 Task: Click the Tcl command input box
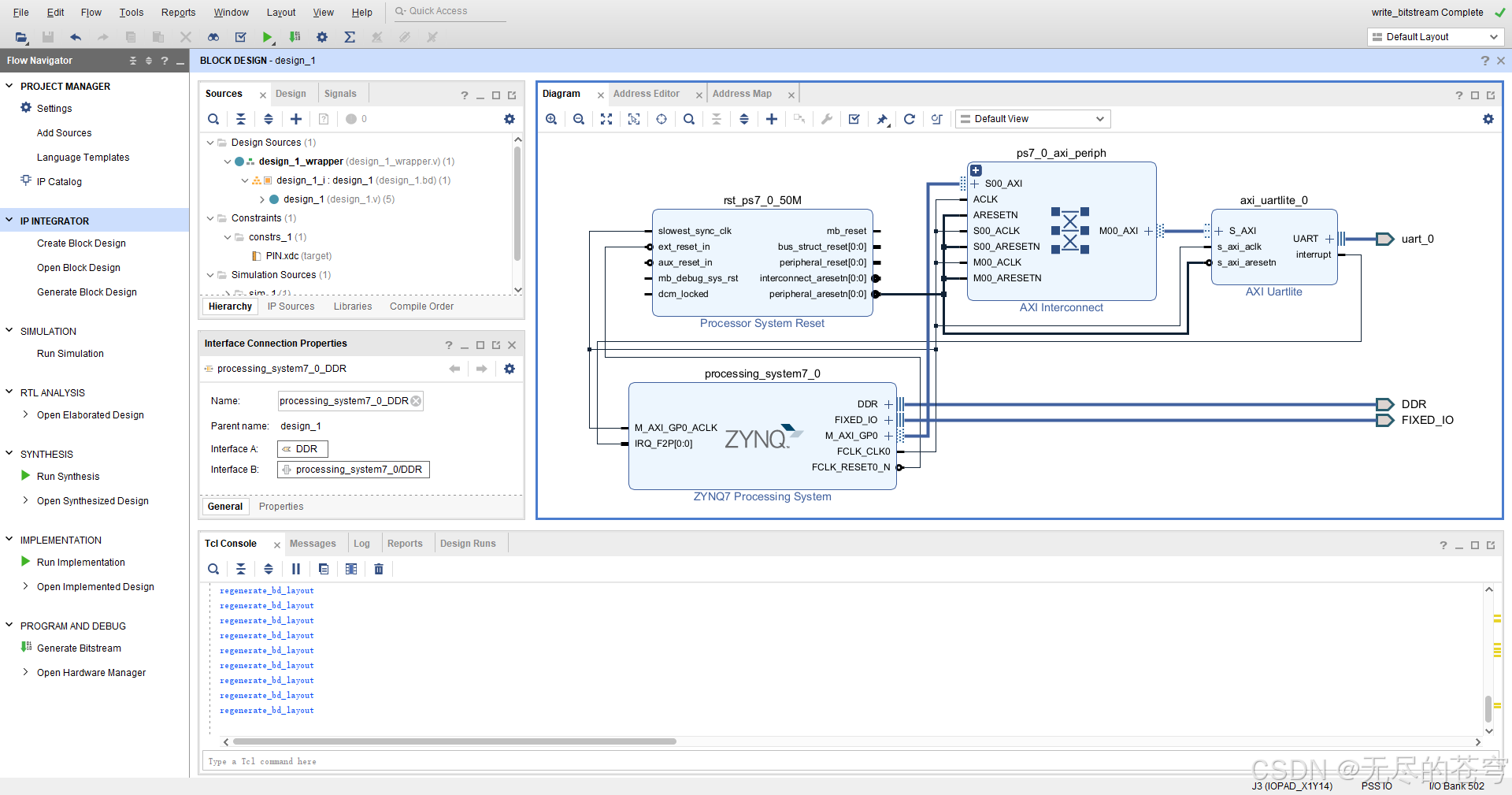[849, 761]
